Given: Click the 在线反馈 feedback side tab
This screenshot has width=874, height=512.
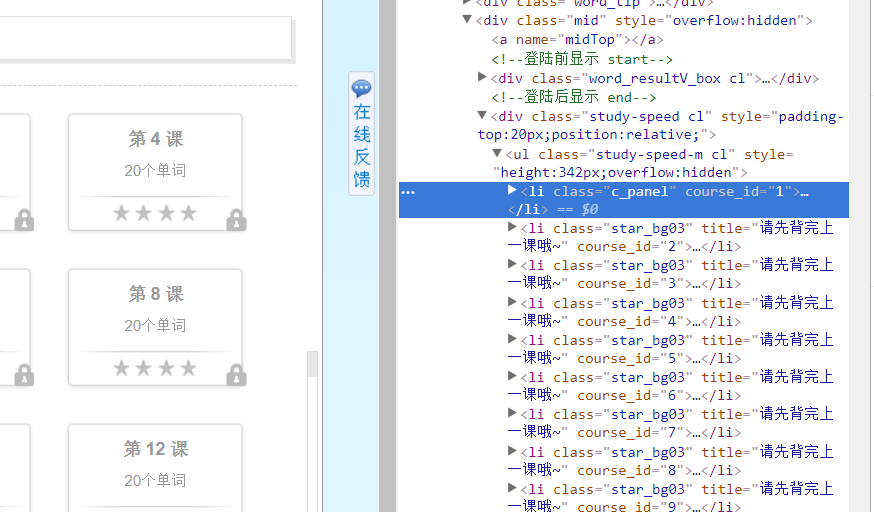Looking at the screenshot, I should click(361, 134).
